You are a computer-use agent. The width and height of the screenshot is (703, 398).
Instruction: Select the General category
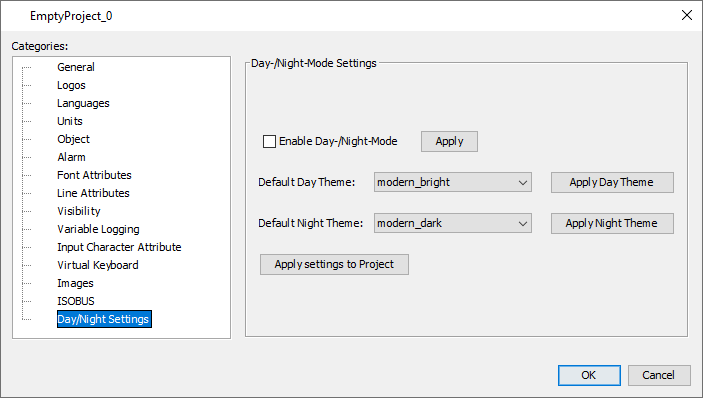pos(76,67)
